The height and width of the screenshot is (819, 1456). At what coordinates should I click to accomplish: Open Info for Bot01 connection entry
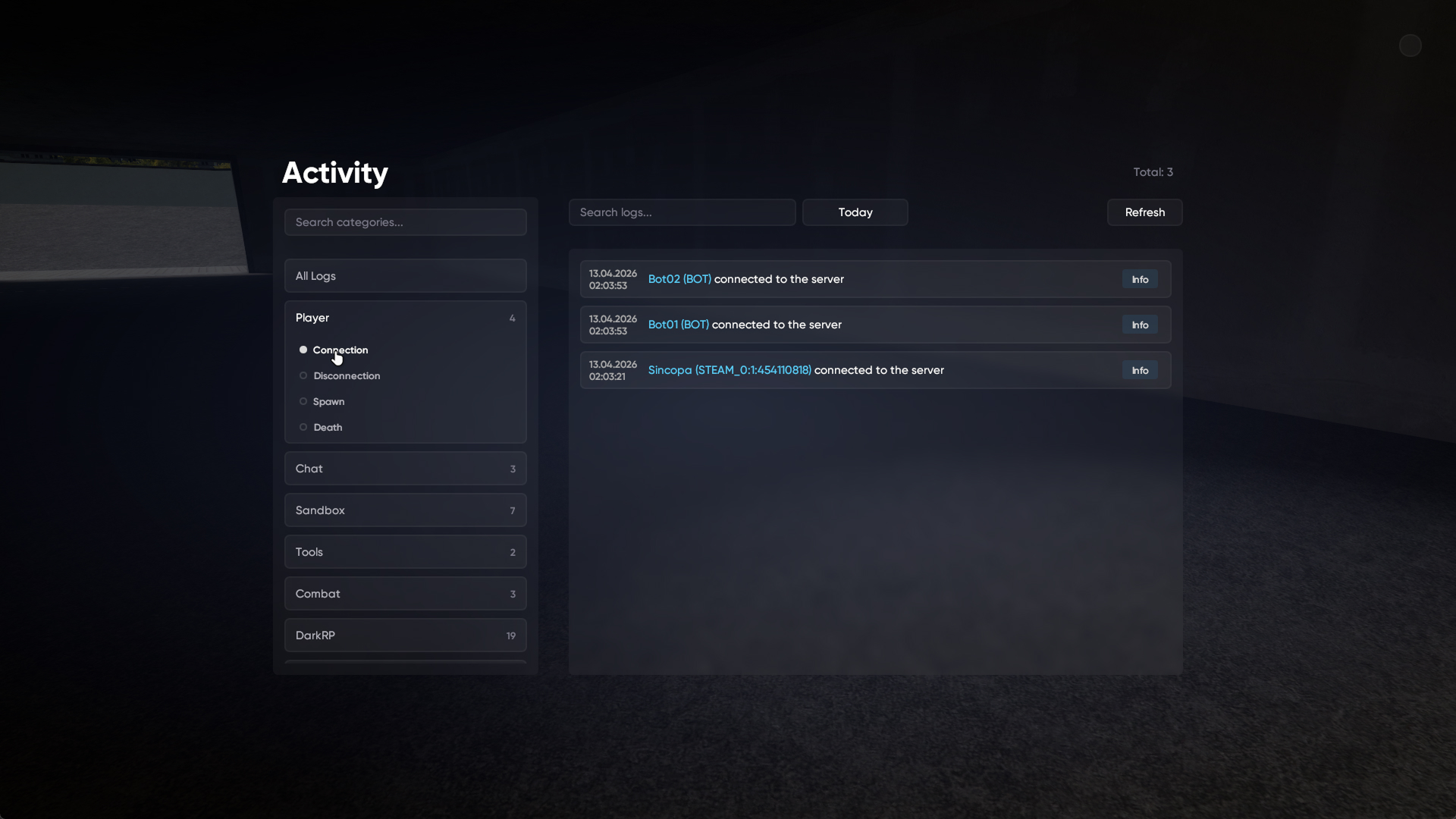[x=1140, y=325]
